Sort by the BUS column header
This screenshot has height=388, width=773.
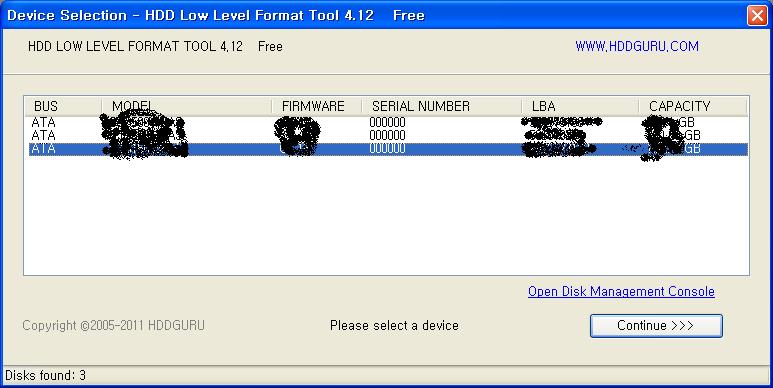coord(64,106)
